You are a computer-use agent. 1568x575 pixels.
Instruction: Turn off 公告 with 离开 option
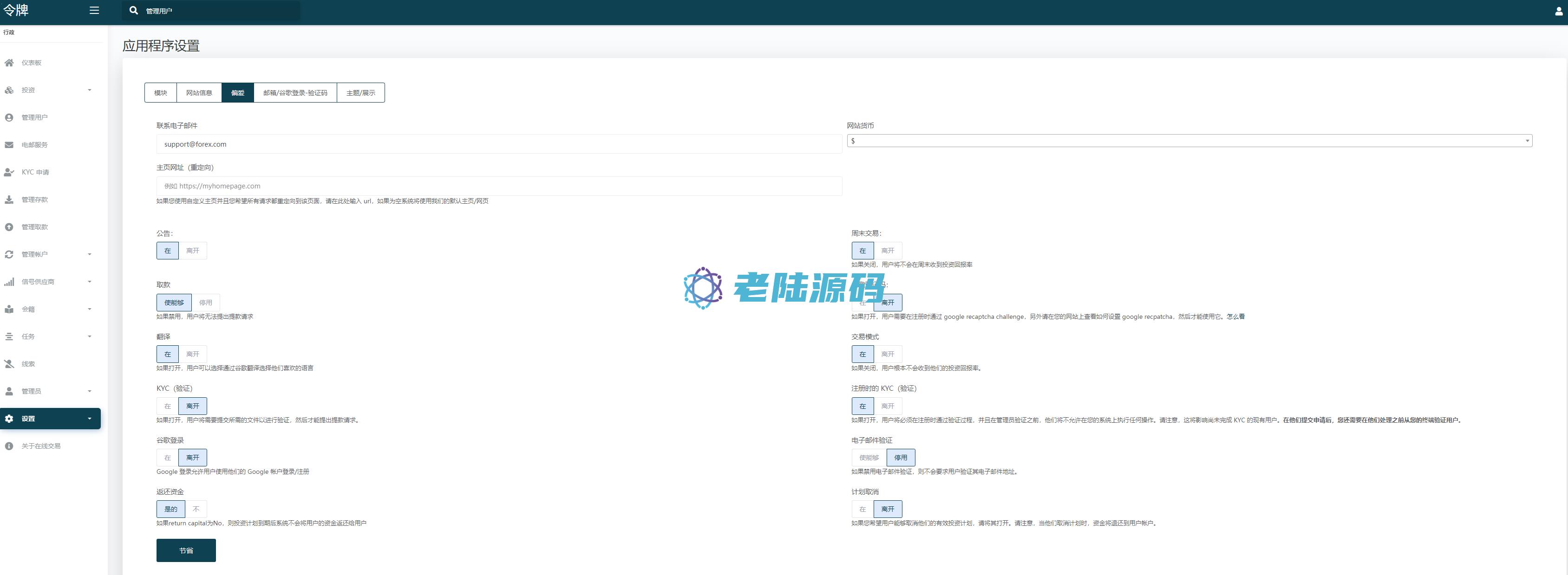click(192, 251)
